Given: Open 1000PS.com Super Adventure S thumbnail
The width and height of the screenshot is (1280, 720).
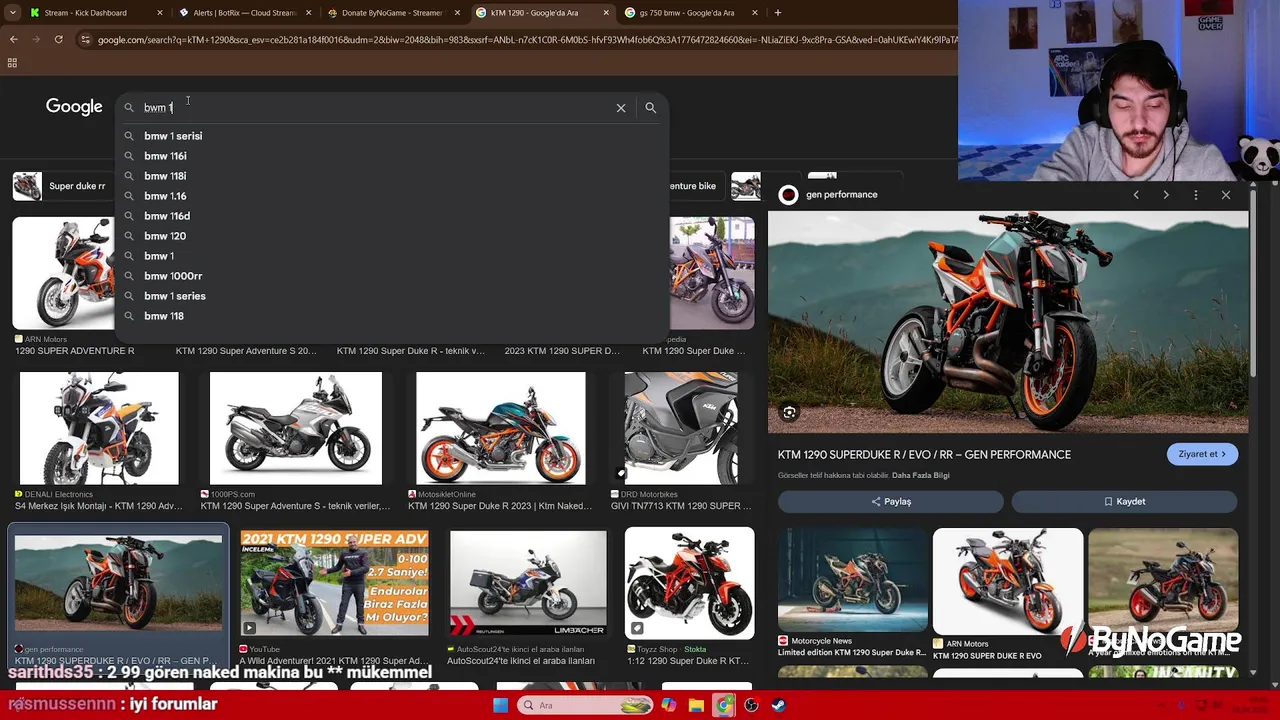Looking at the screenshot, I should click(296, 428).
